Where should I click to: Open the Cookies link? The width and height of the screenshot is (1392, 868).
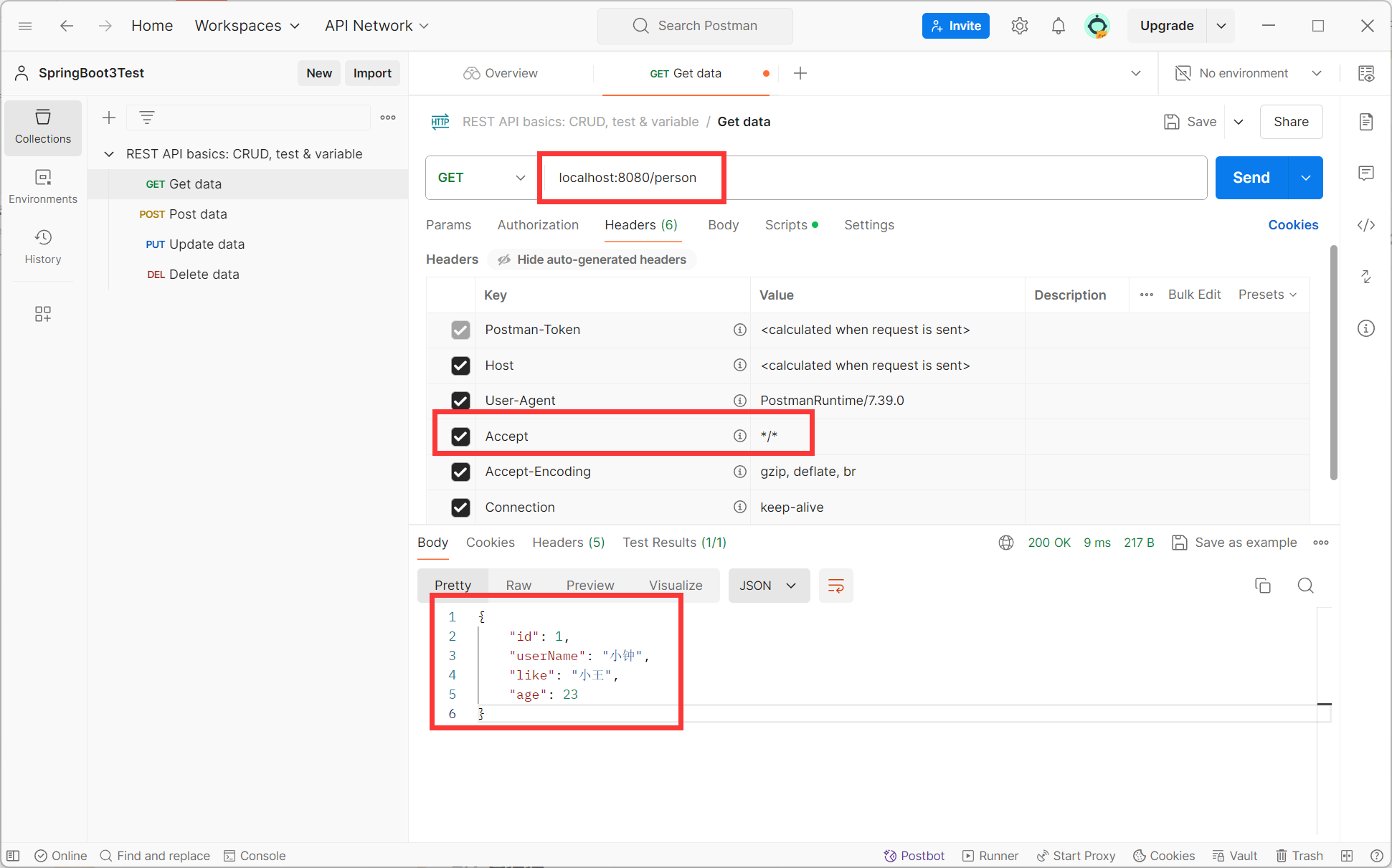tap(1293, 225)
